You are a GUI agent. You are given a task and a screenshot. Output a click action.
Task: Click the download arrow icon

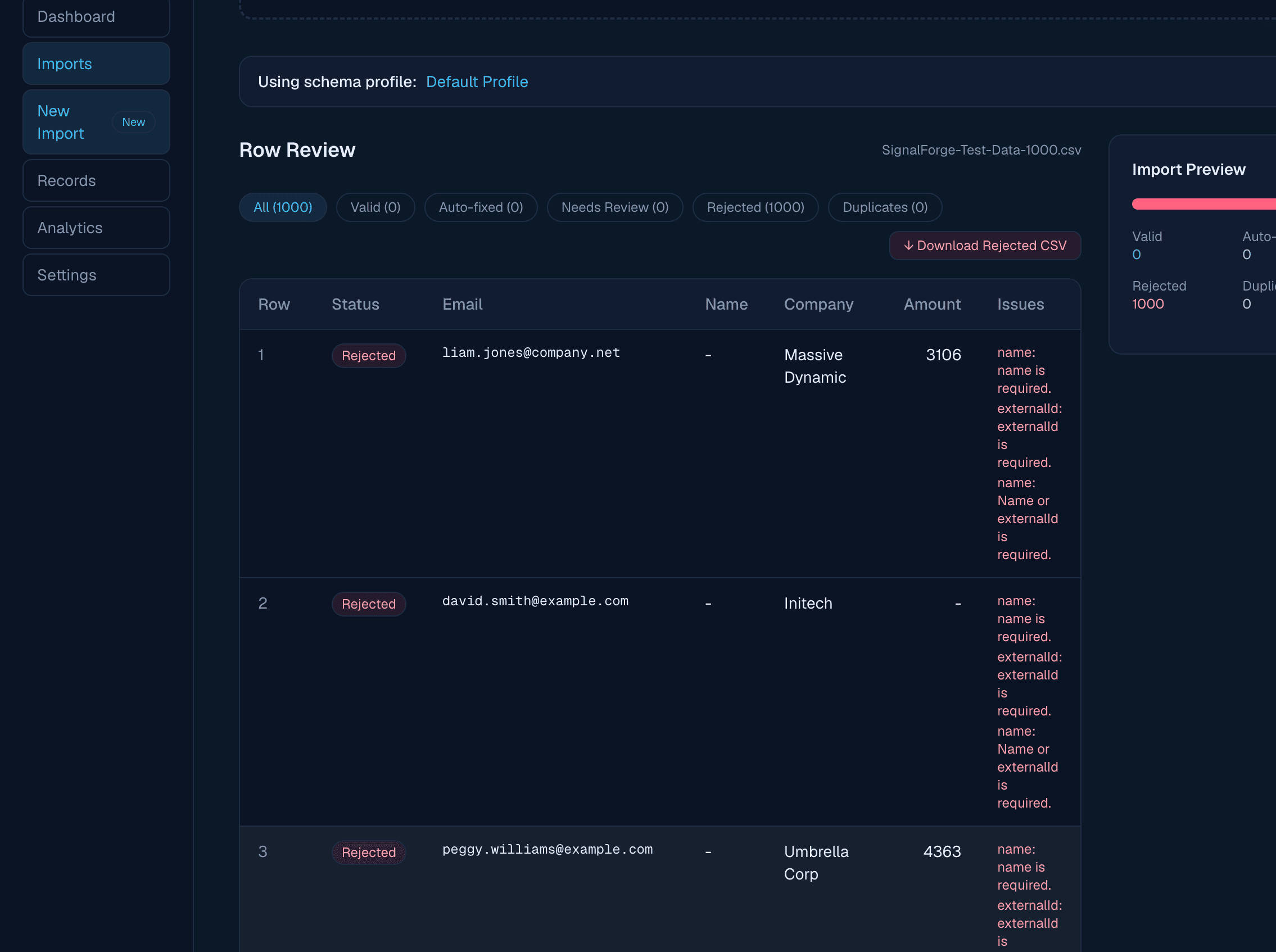pos(908,246)
